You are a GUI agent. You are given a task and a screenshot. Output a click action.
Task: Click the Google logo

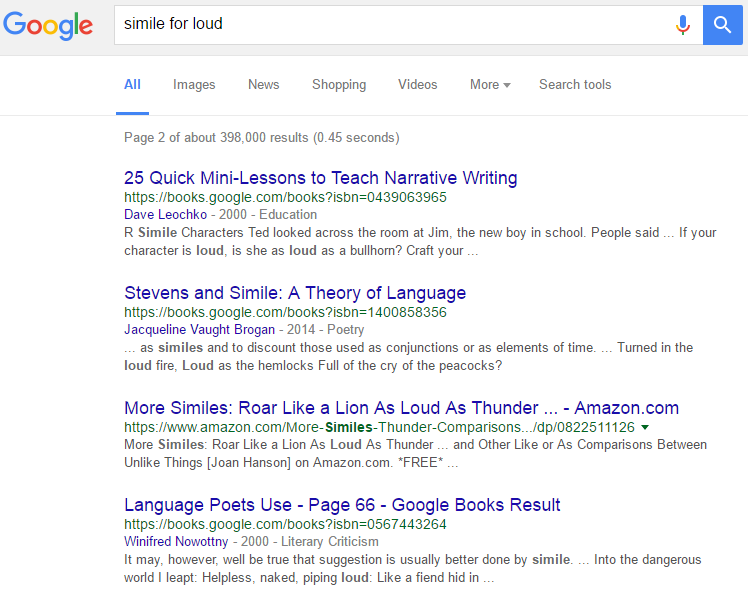[48, 26]
